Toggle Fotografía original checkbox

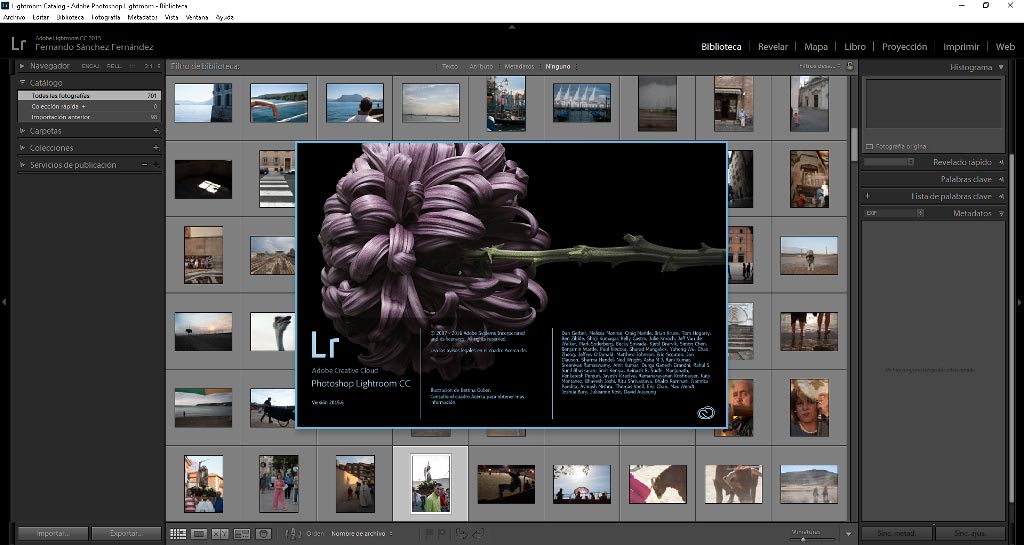(869, 147)
